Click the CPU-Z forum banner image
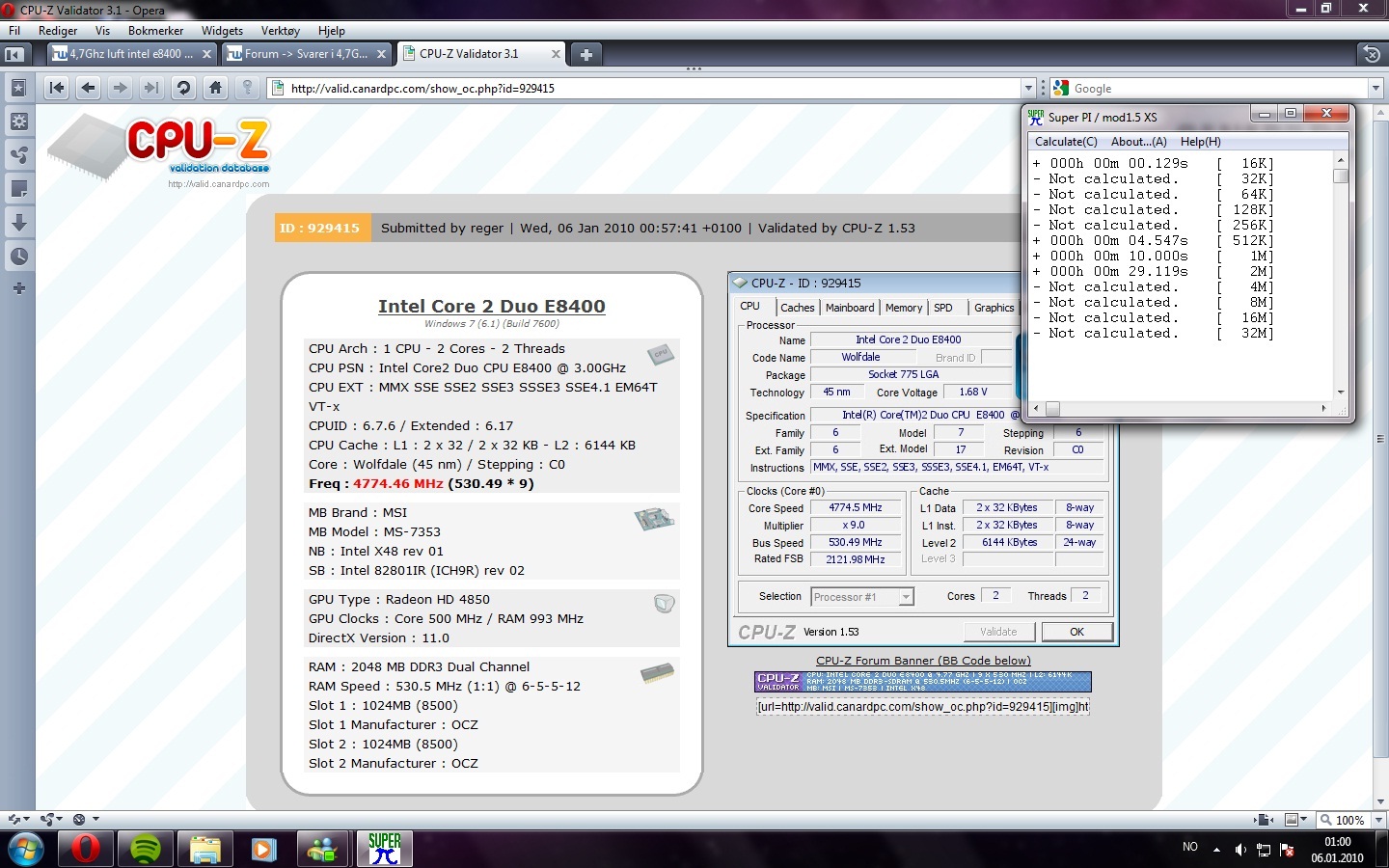This screenshot has height=868, width=1389. click(x=923, y=682)
